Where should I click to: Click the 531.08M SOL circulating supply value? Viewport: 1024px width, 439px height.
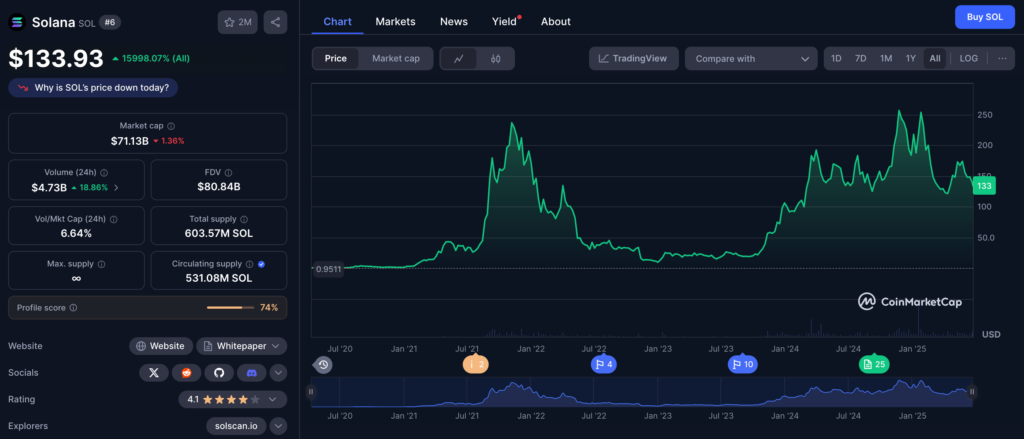219,278
